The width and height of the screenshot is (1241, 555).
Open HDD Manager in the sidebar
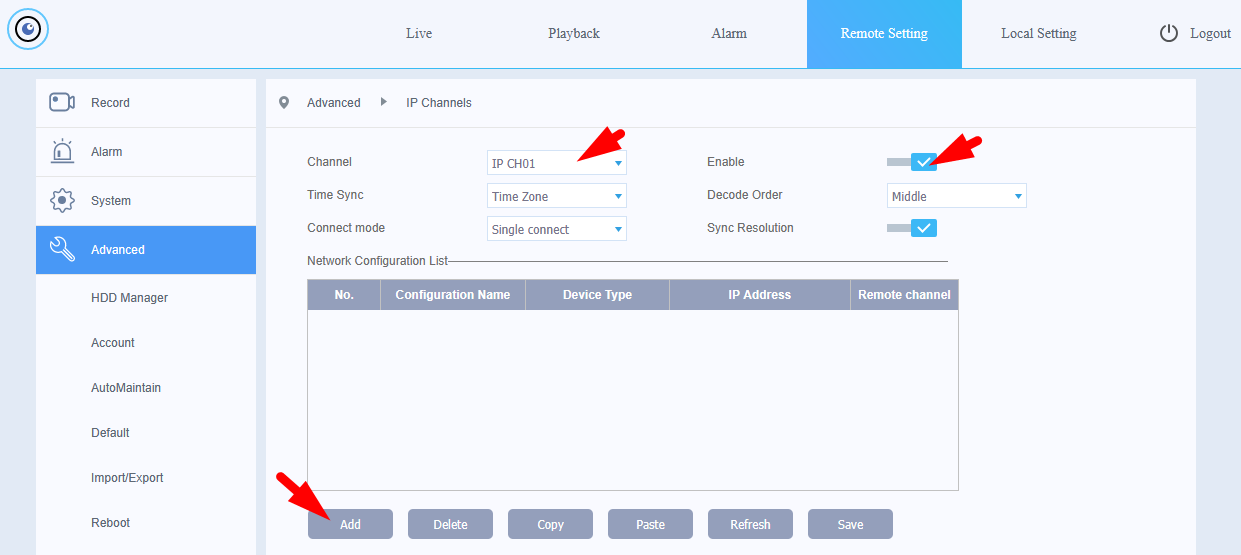click(x=129, y=297)
